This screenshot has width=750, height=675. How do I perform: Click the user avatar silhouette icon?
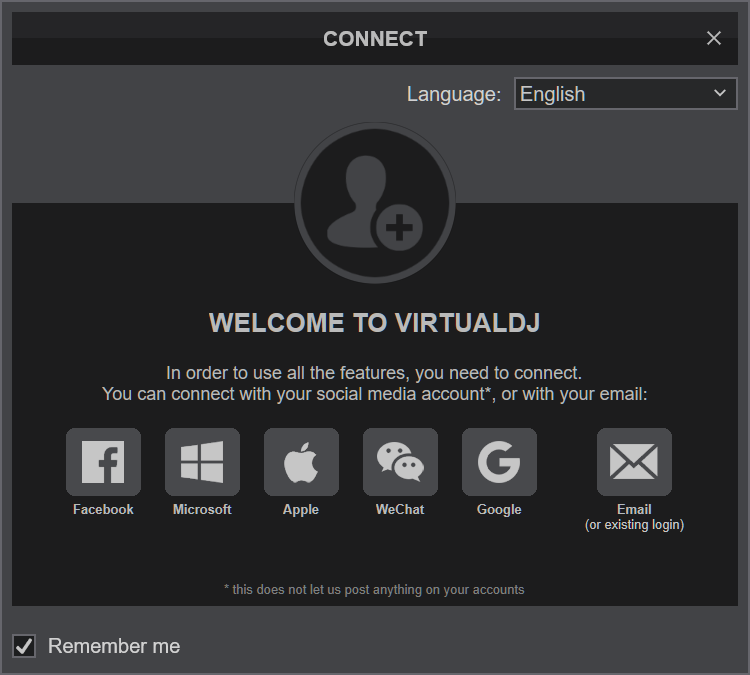[375, 203]
